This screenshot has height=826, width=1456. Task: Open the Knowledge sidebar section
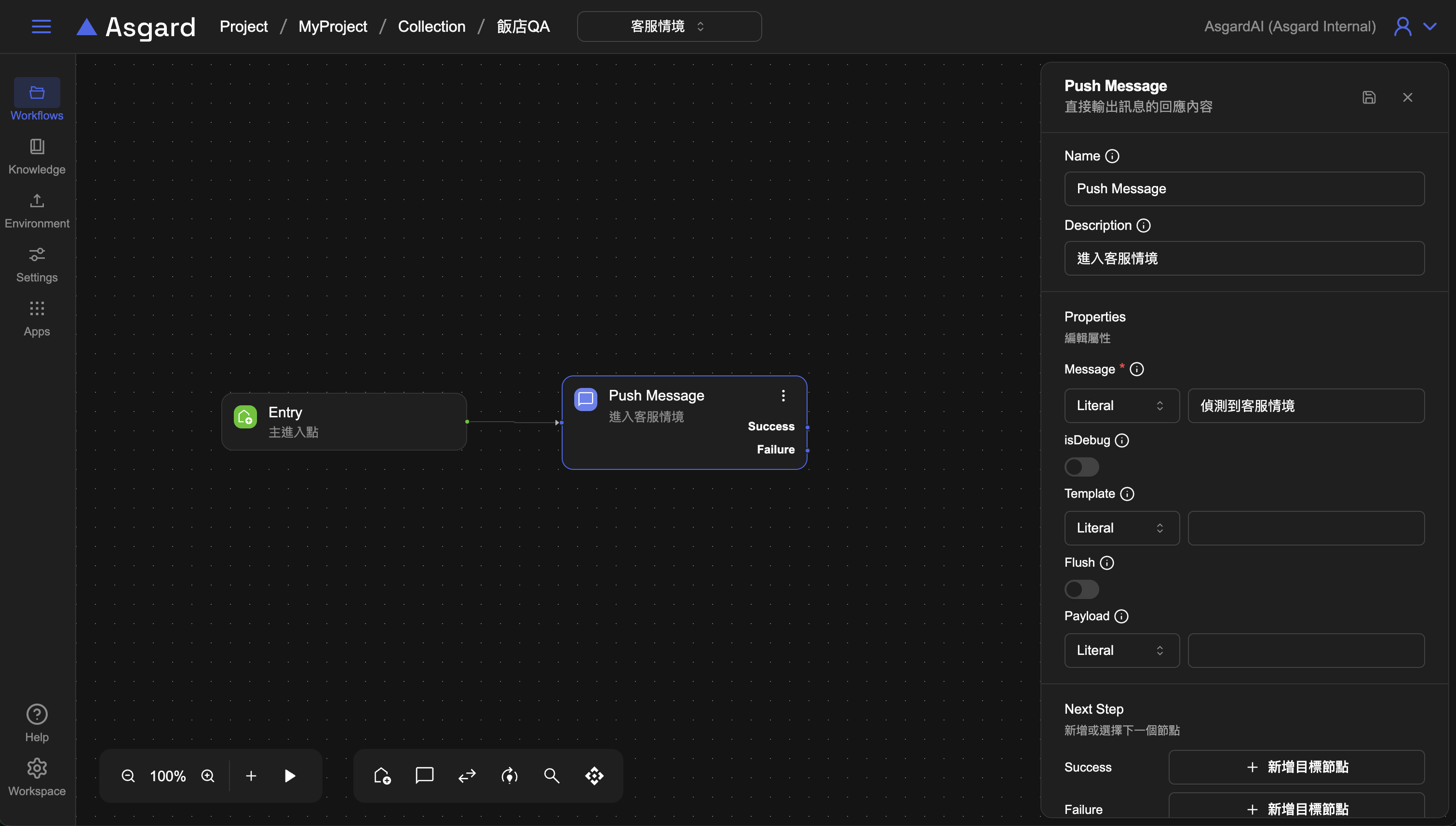pos(37,156)
